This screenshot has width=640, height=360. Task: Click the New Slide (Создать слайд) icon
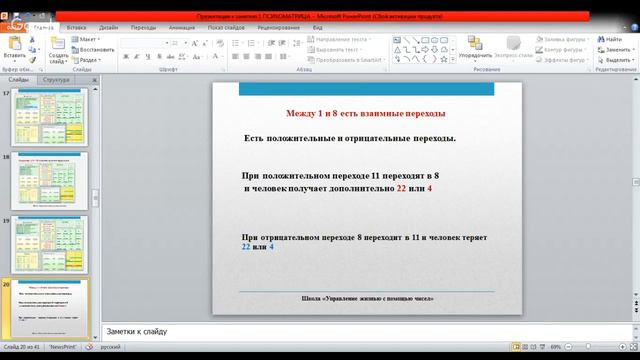[58, 43]
